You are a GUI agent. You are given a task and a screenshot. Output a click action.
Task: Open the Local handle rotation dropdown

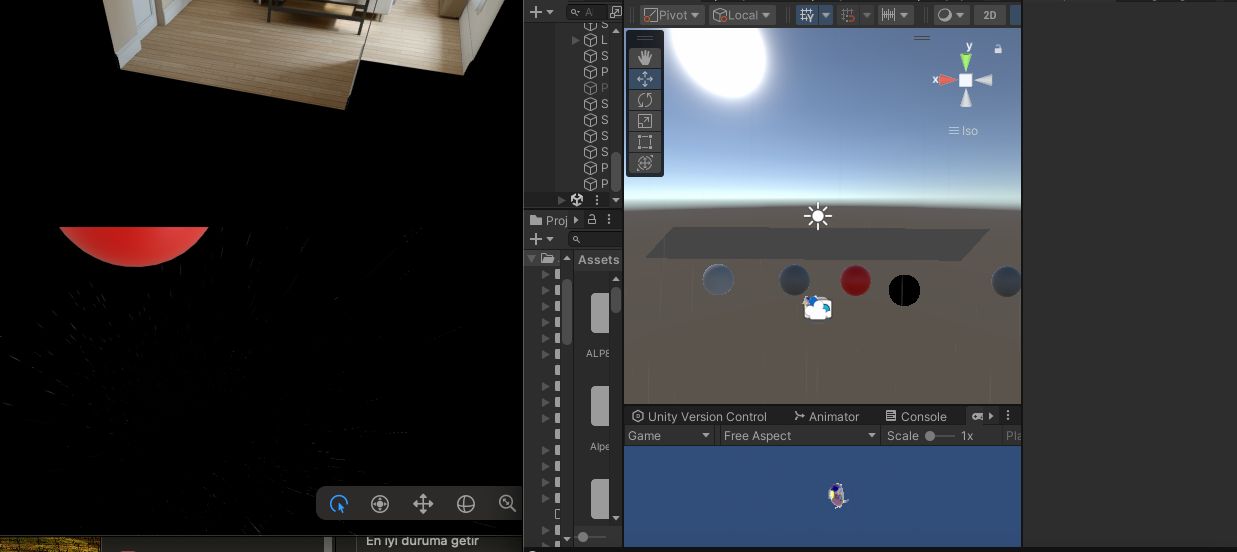pyautogui.click(x=742, y=15)
